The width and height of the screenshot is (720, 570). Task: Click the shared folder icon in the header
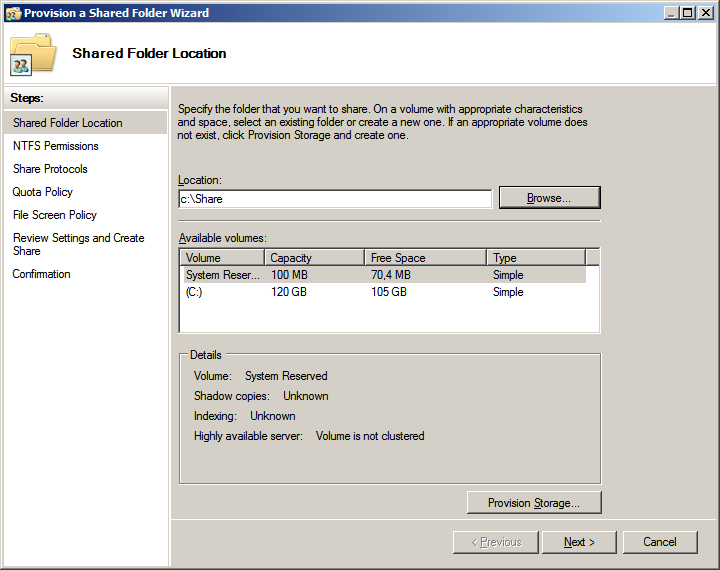tap(33, 54)
